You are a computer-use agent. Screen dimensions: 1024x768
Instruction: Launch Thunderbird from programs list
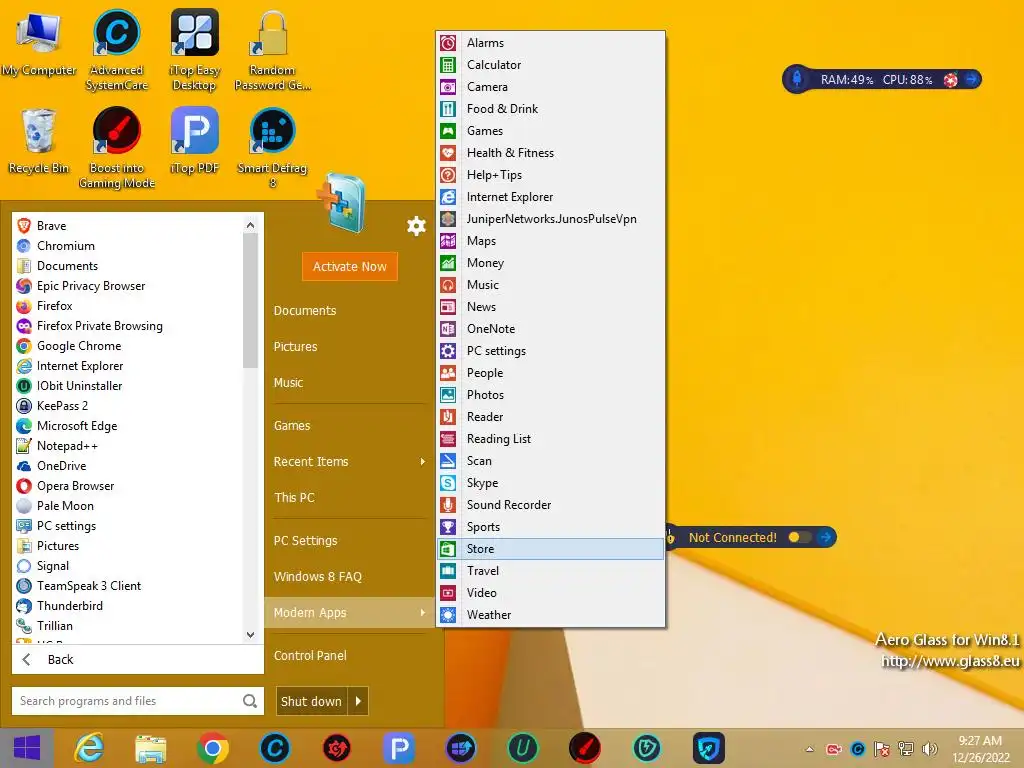[x=128, y=606]
